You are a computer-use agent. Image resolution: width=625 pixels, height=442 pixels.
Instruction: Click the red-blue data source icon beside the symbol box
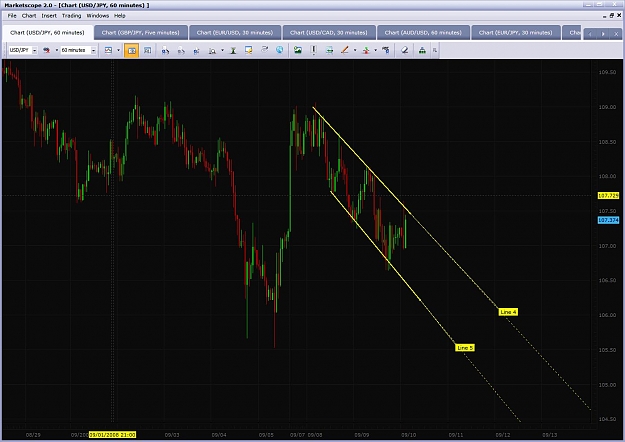tap(47, 51)
